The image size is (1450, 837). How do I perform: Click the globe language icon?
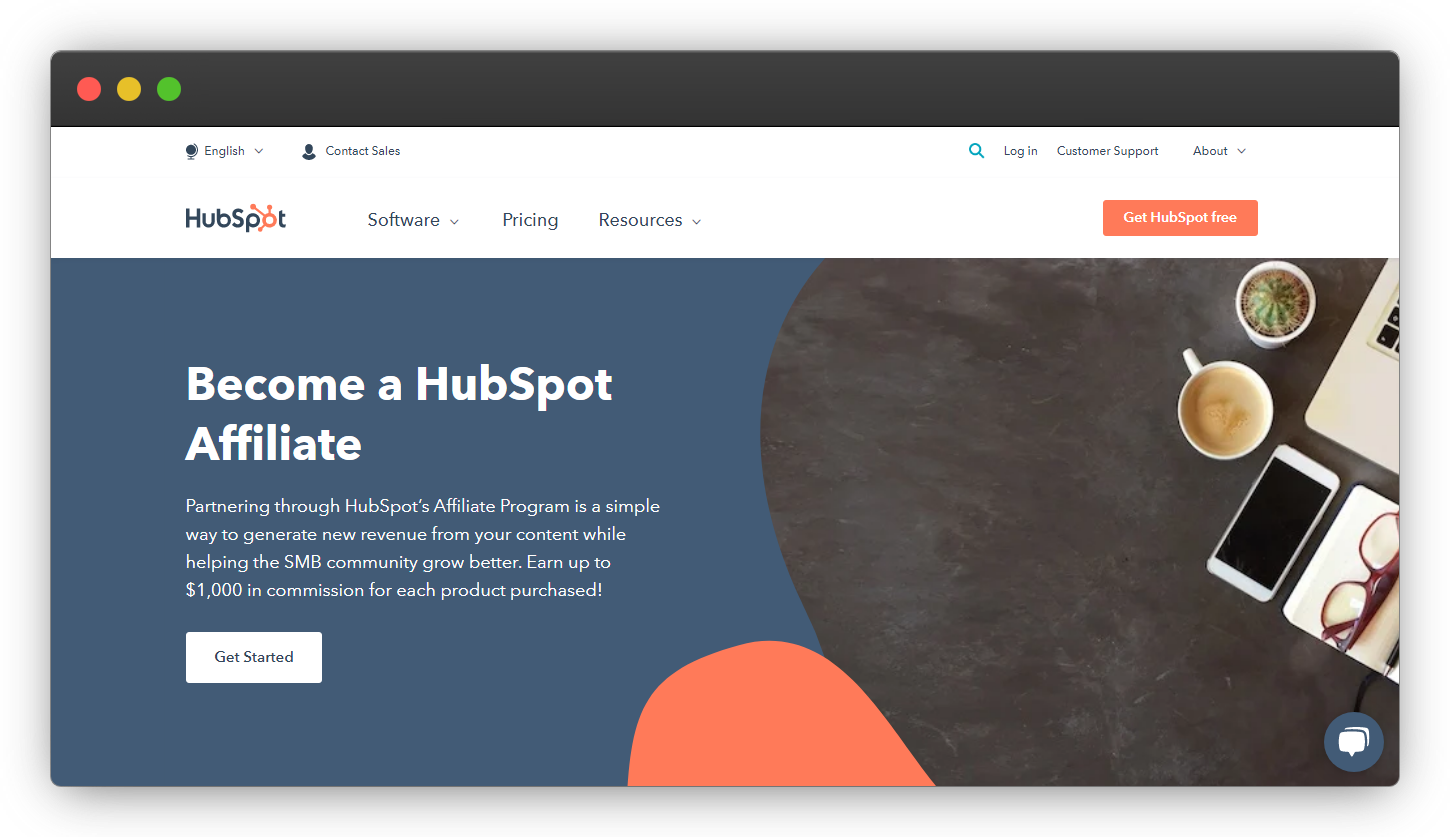[x=192, y=151]
